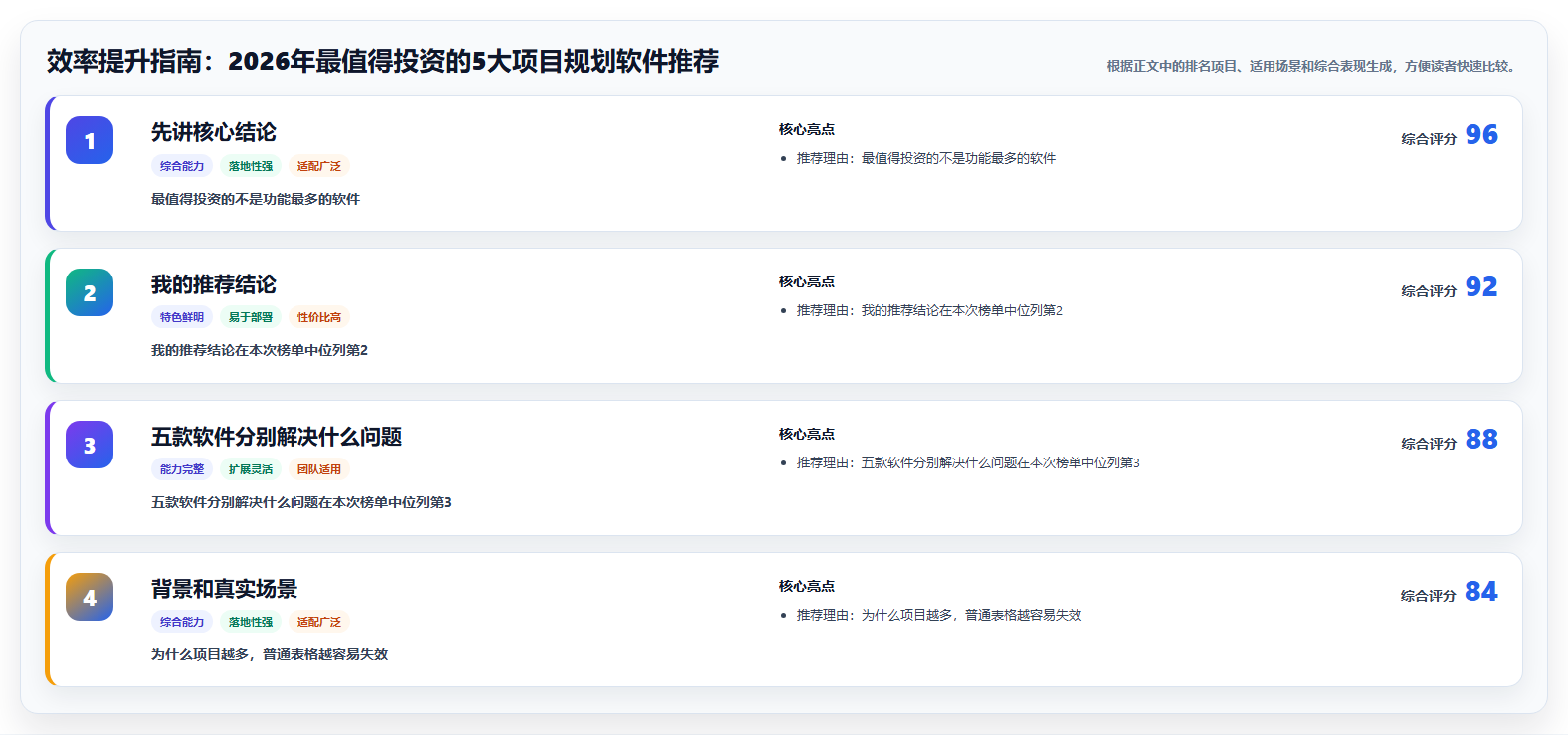
Task: Click the rank 2 number badge
Action: (x=90, y=292)
